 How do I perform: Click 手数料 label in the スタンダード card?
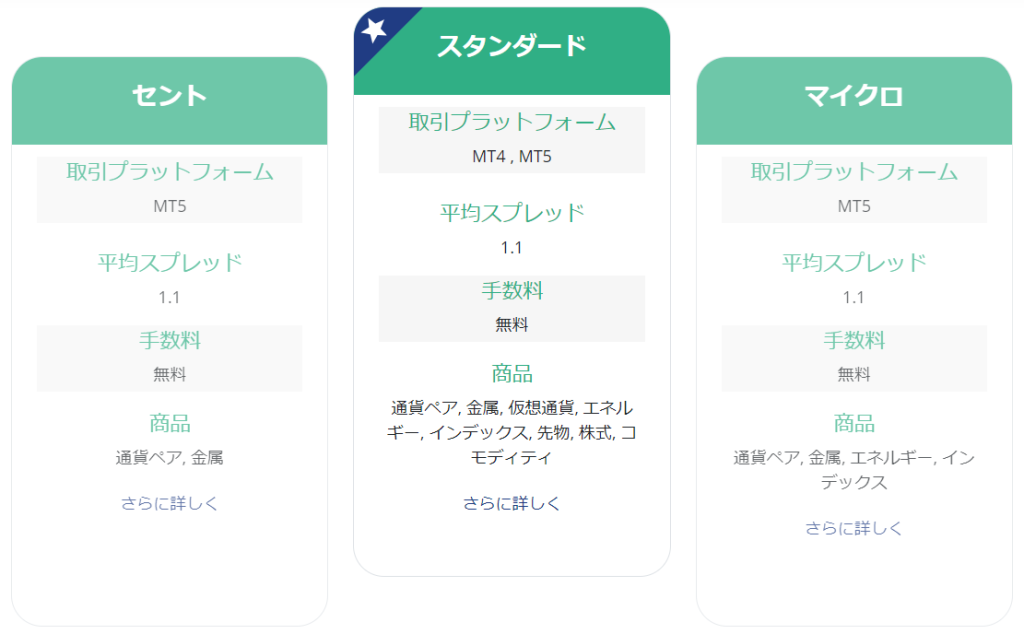511,291
